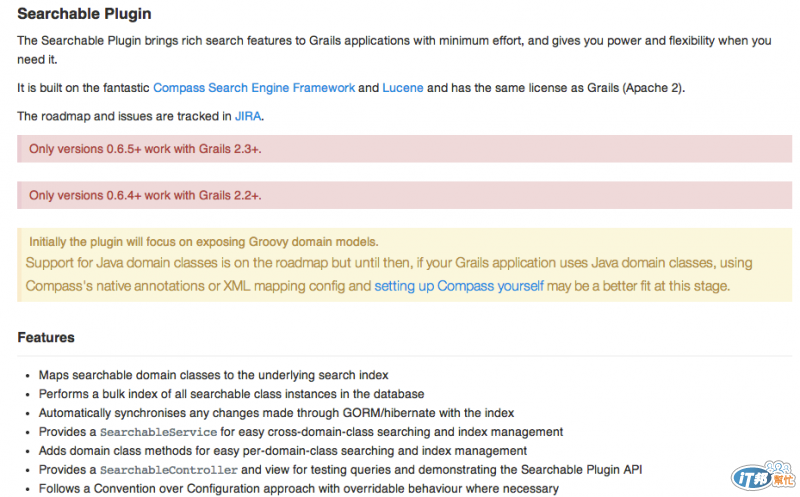Click the Grails 2.2+ version warning box
800x497 pixels.
pos(404,195)
